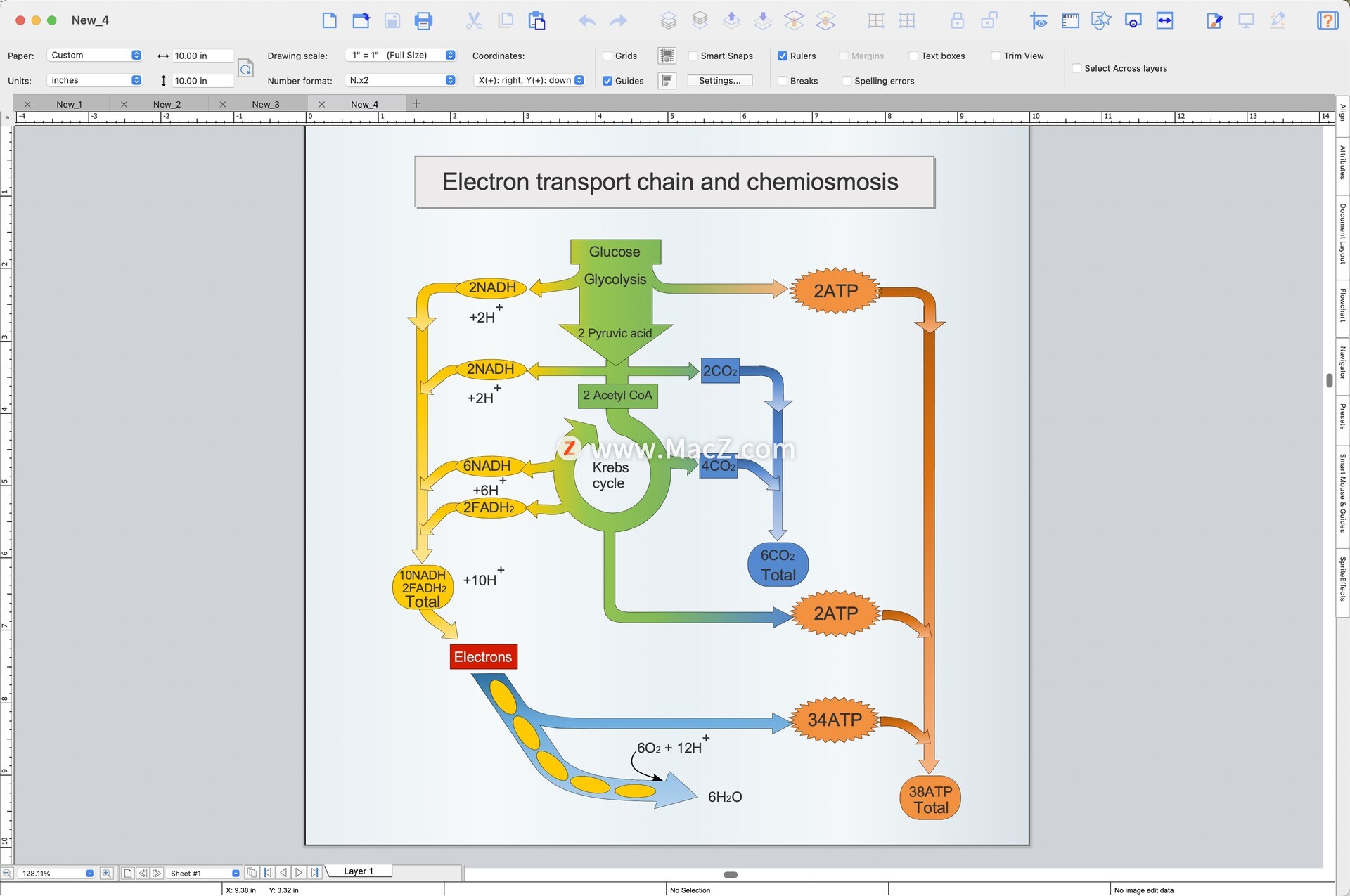Open the Attributes side panel tab
Image resolution: width=1350 pixels, height=896 pixels.
coord(1342,162)
